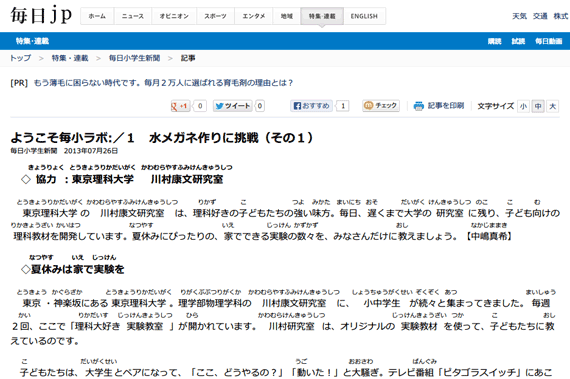This screenshot has height=379, width=570.
Task: Click the mixi チェック button
Action: click(x=381, y=105)
